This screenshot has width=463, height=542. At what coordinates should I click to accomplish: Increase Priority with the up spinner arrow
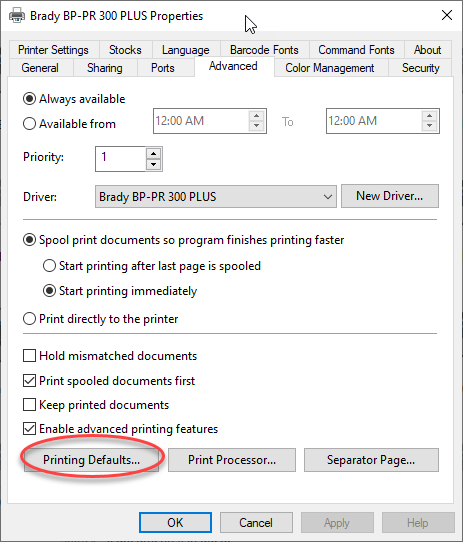tap(154, 153)
